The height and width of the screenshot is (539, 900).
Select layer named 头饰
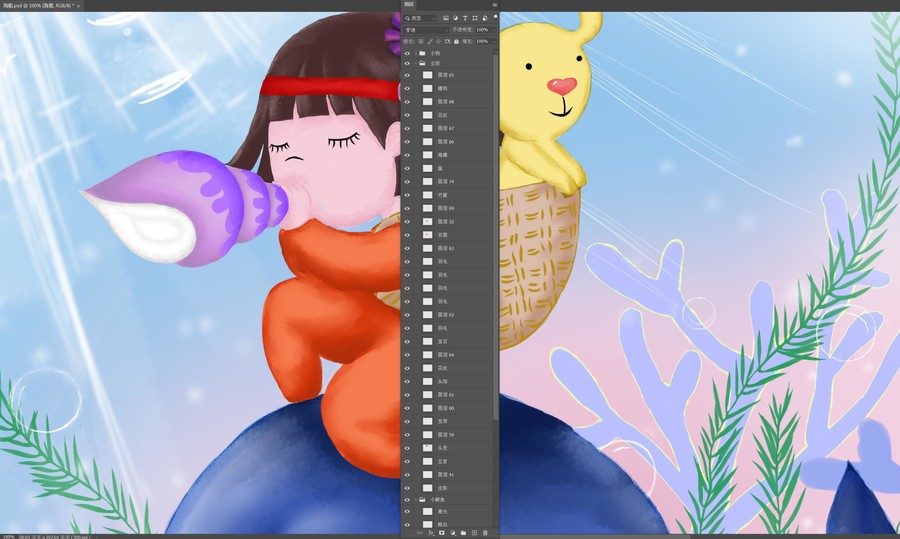pos(443,382)
